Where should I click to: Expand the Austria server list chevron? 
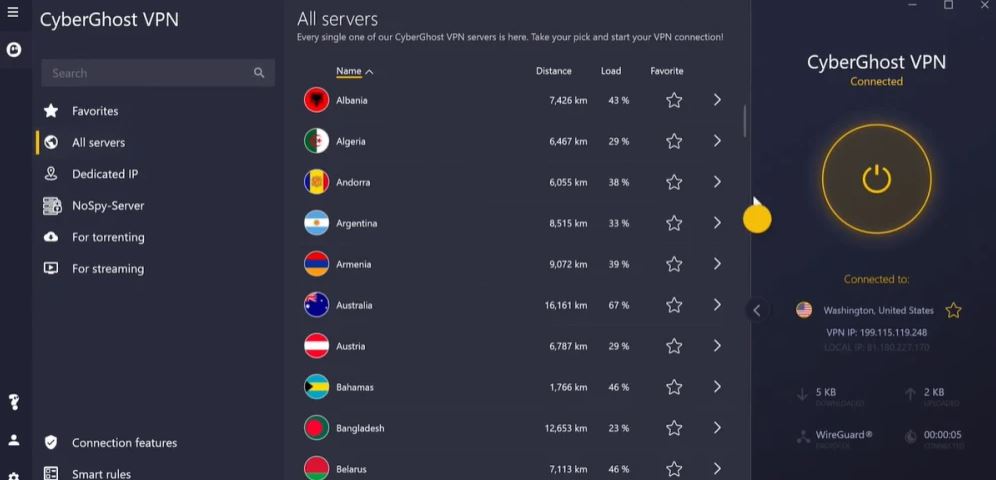tap(717, 346)
